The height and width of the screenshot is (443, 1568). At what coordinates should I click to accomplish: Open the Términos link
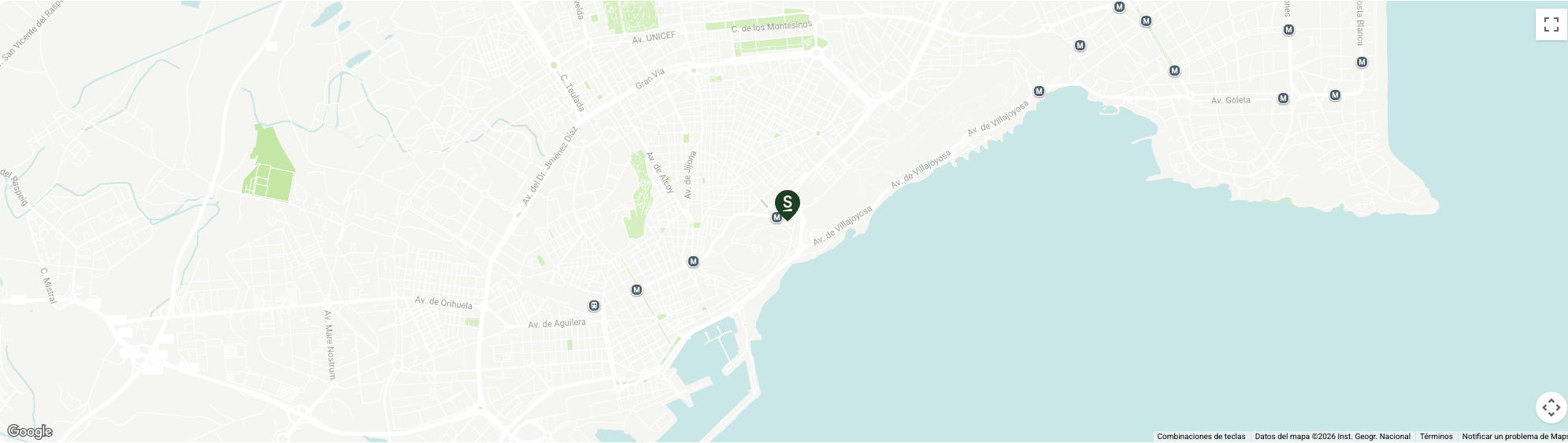tap(1436, 437)
